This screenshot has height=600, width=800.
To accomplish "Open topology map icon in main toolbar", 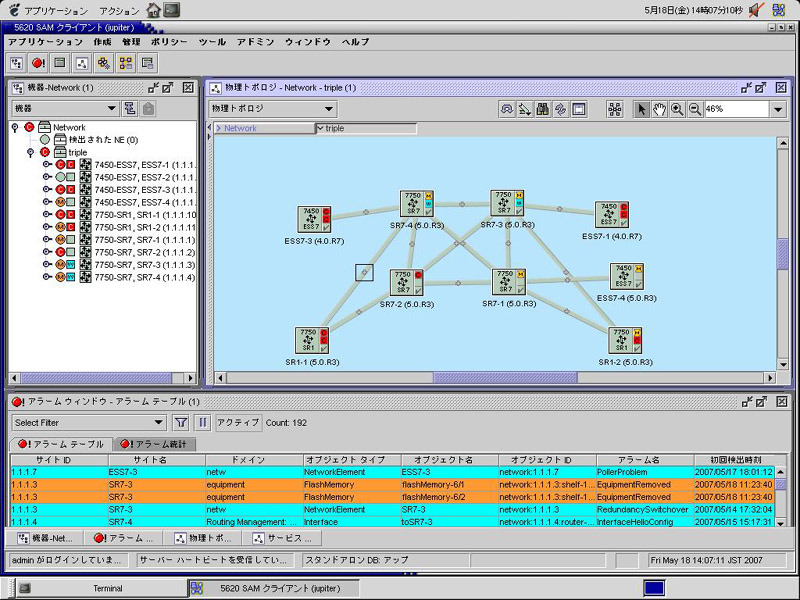I will [x=82, y=63].
